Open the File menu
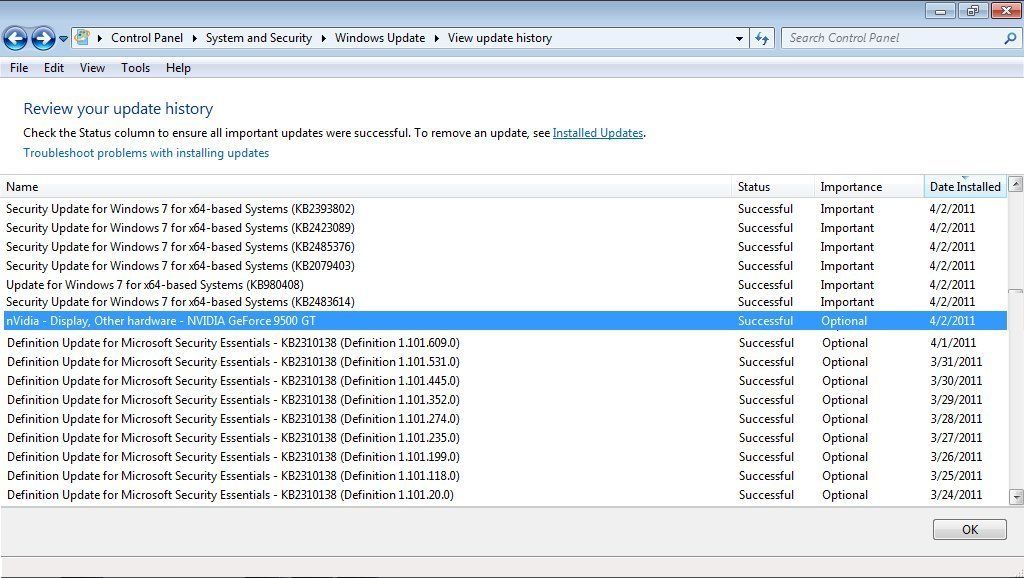Viewport: 1024px width, 578px height. click(x=19, y=68)
